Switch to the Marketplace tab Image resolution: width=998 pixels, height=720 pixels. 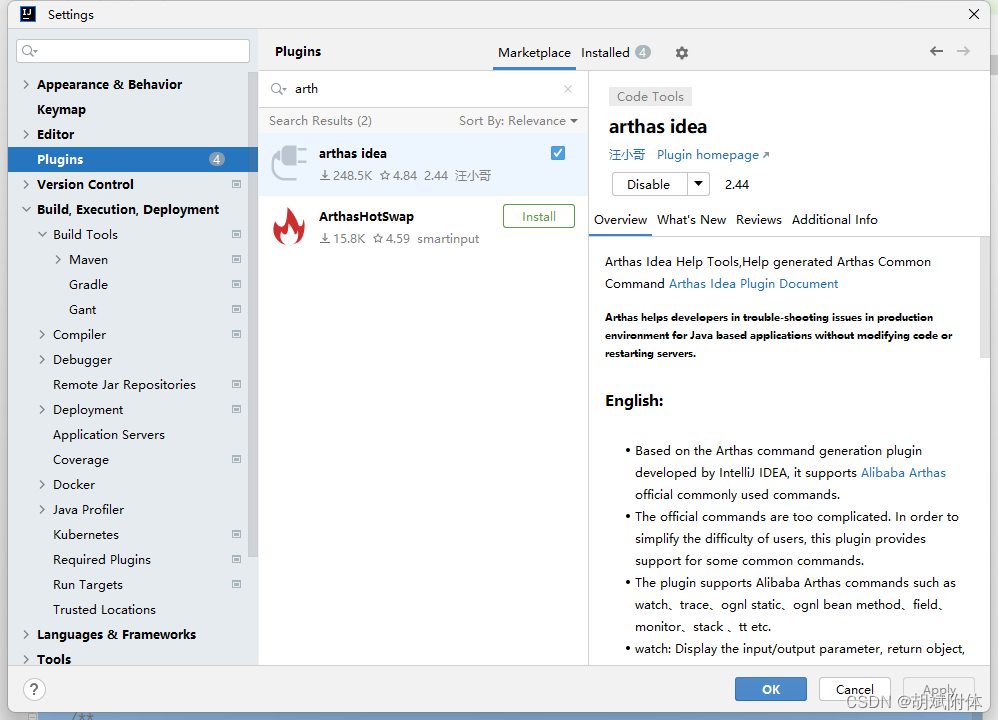[534, 53]
